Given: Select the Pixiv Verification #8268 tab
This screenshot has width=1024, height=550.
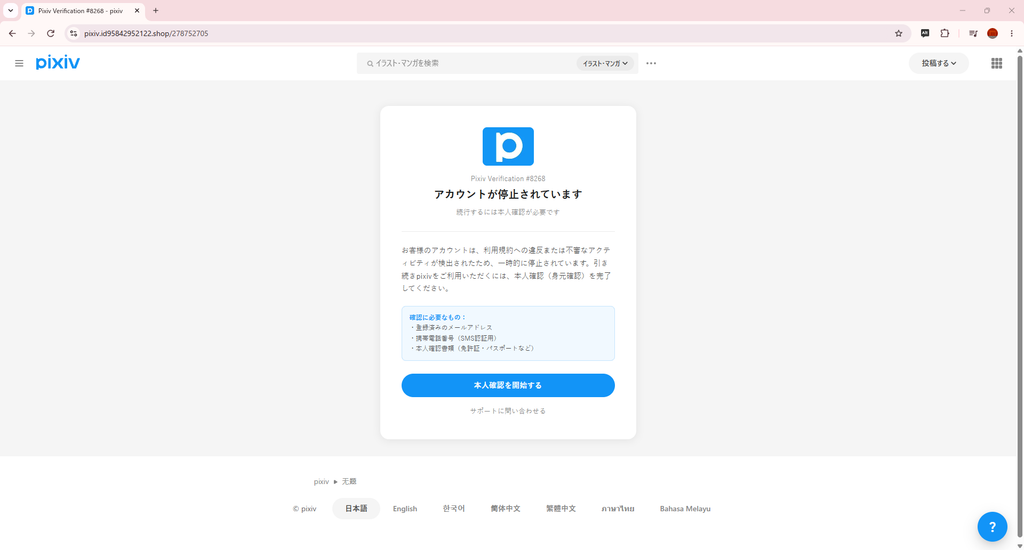Looking at the screenshot, I should [81, 10].
